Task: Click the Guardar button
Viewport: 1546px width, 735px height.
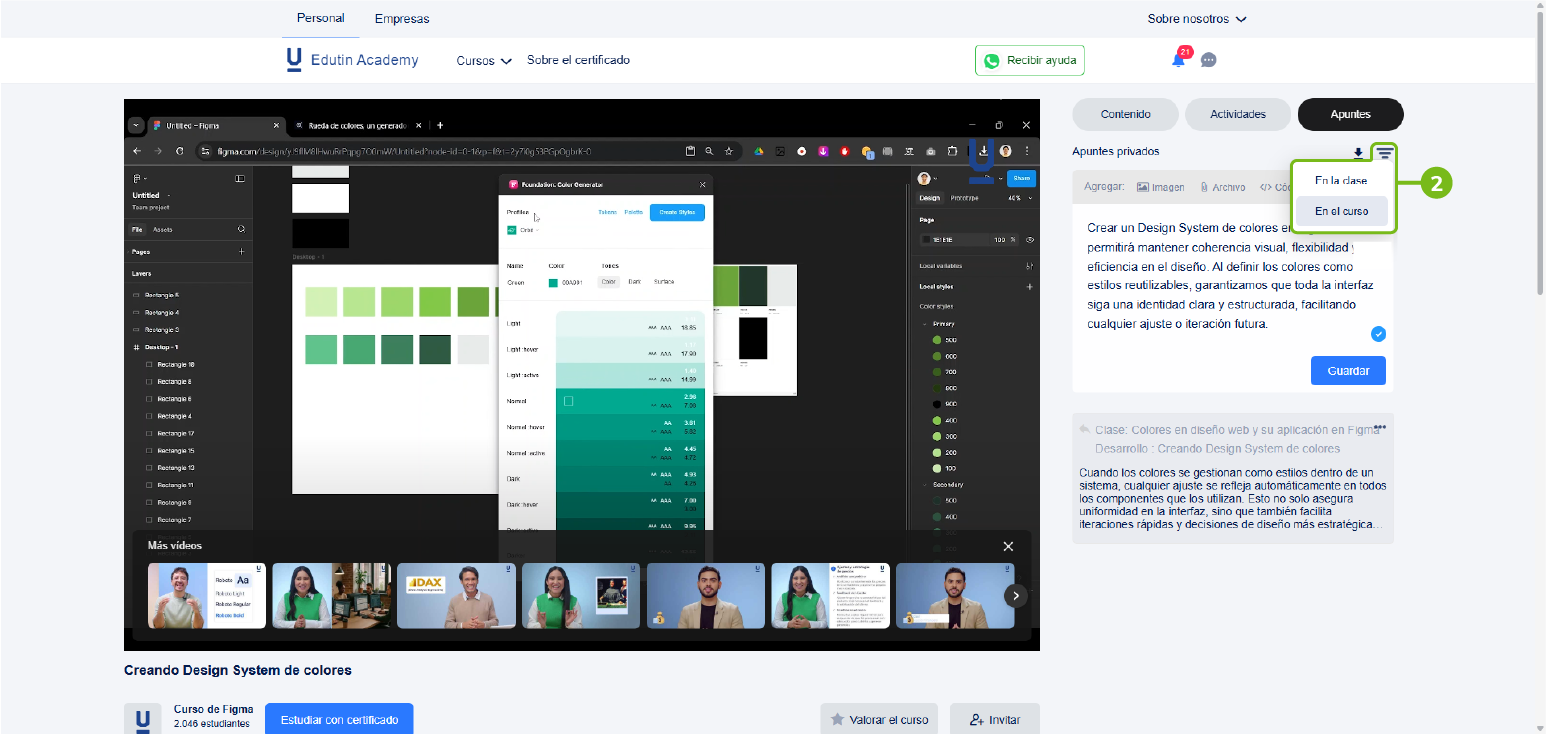Action: point(1347,371)
